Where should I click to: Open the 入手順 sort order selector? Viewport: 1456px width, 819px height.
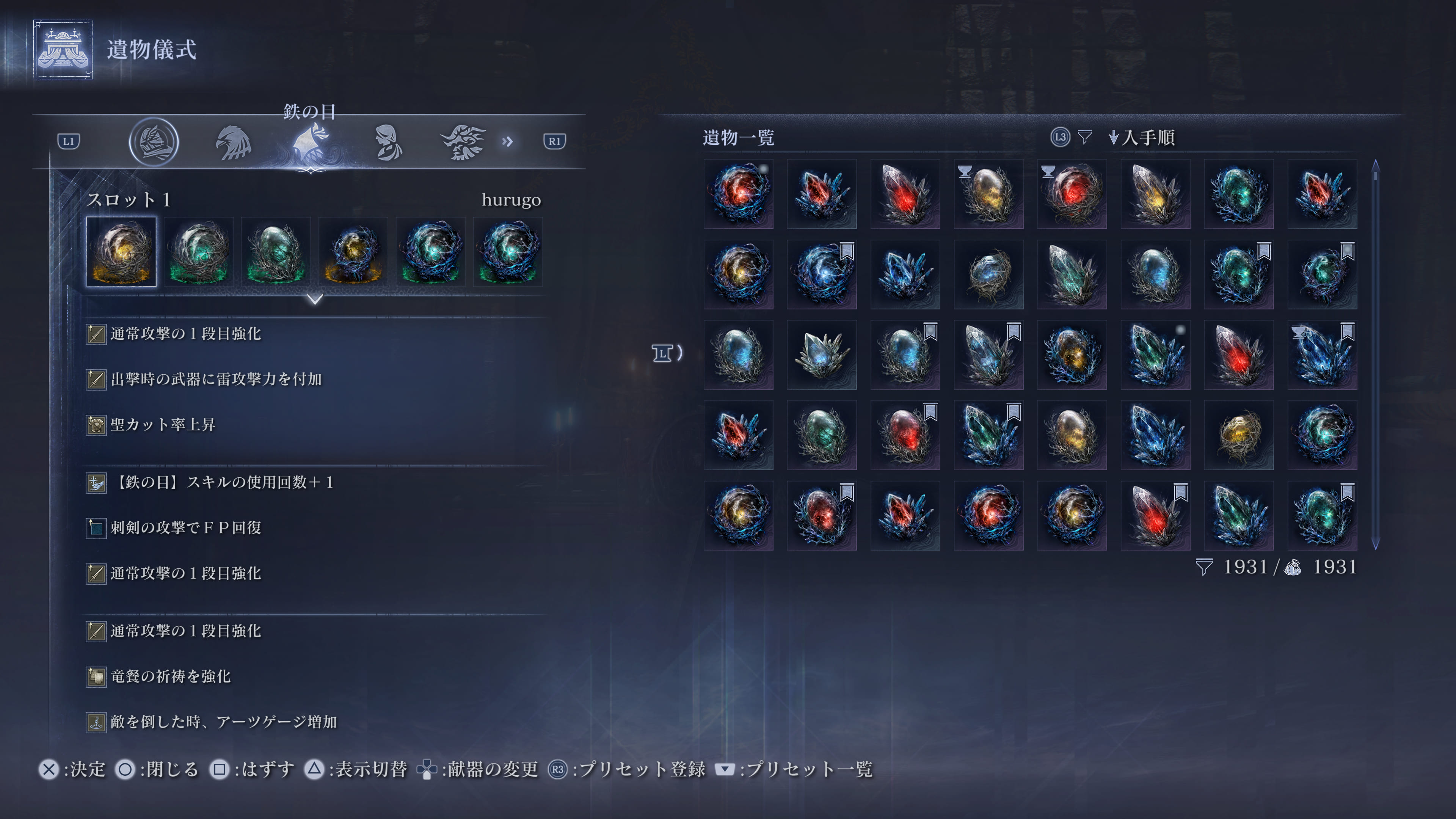click(1142, 137)
